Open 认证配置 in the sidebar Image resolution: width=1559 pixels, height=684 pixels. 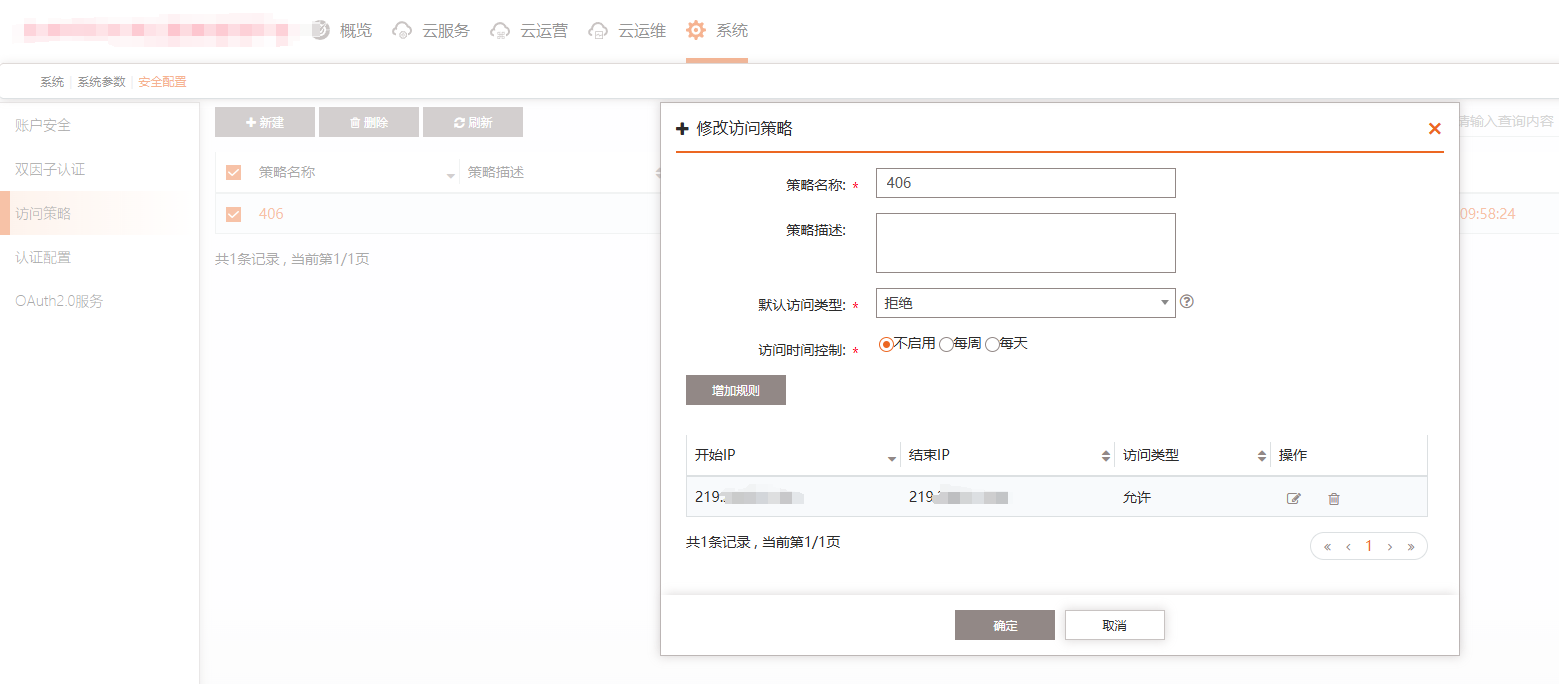click(43, 258)
